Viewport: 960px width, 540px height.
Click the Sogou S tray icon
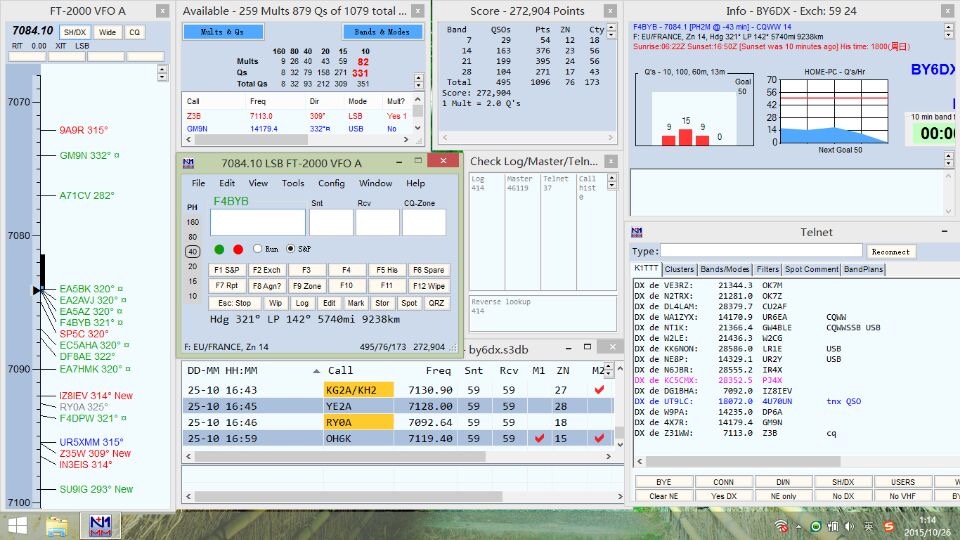click(x=888, y=527)
